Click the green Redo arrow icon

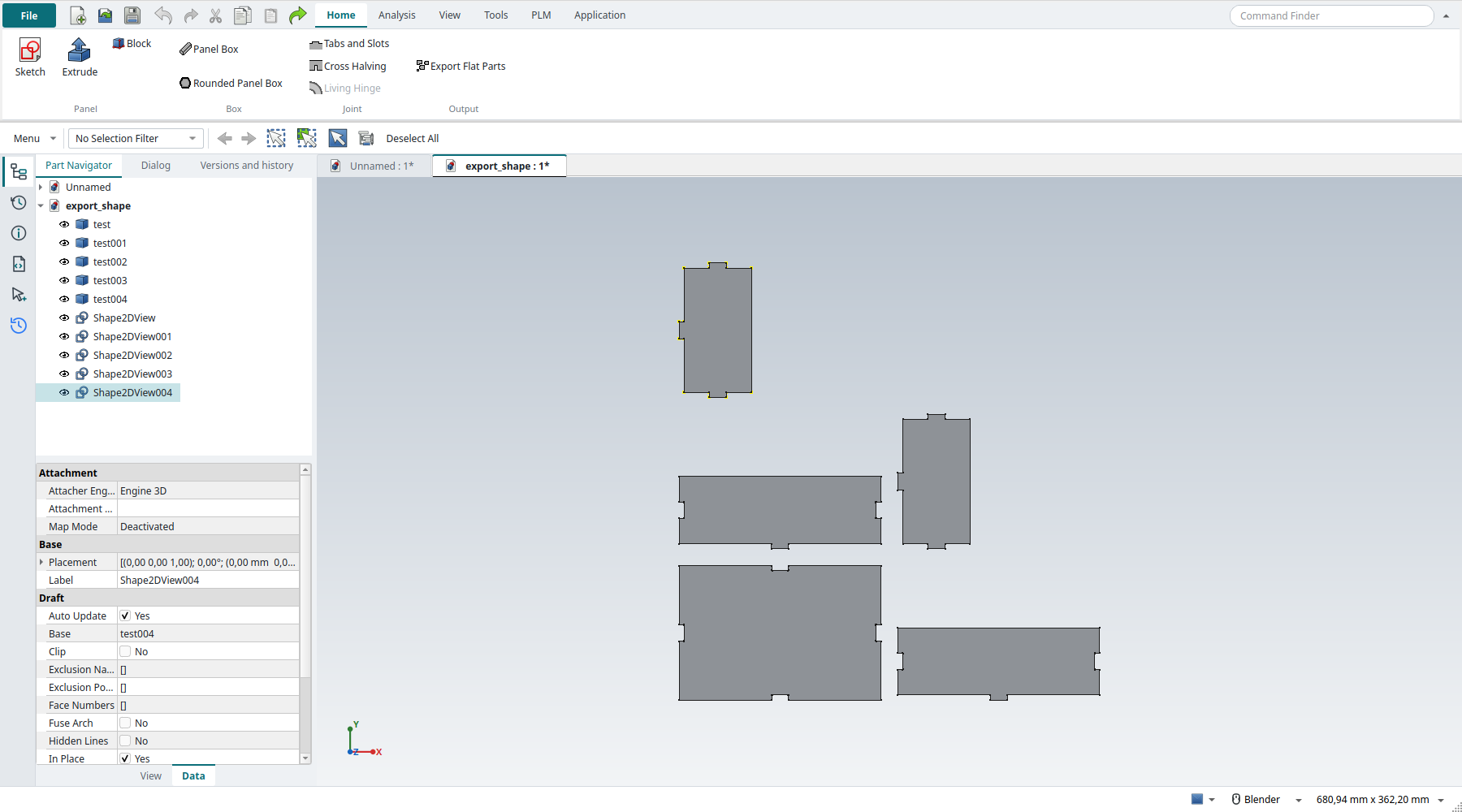point(298,15)
